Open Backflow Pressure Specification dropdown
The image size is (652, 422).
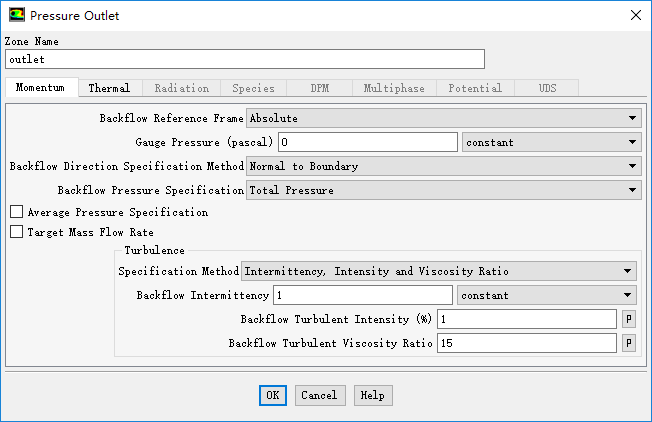443,190
